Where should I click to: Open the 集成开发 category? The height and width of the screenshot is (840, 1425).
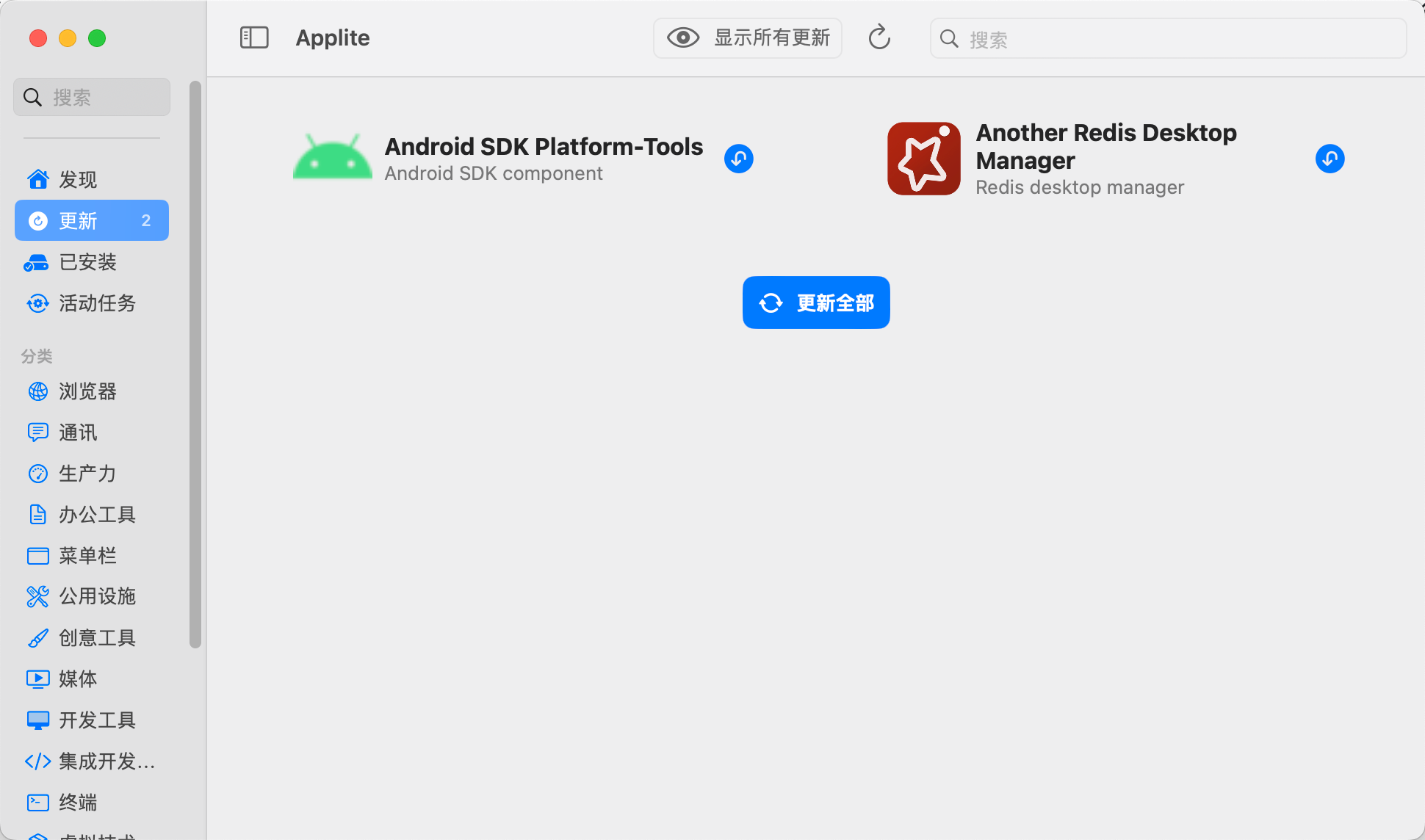[92, 761]
